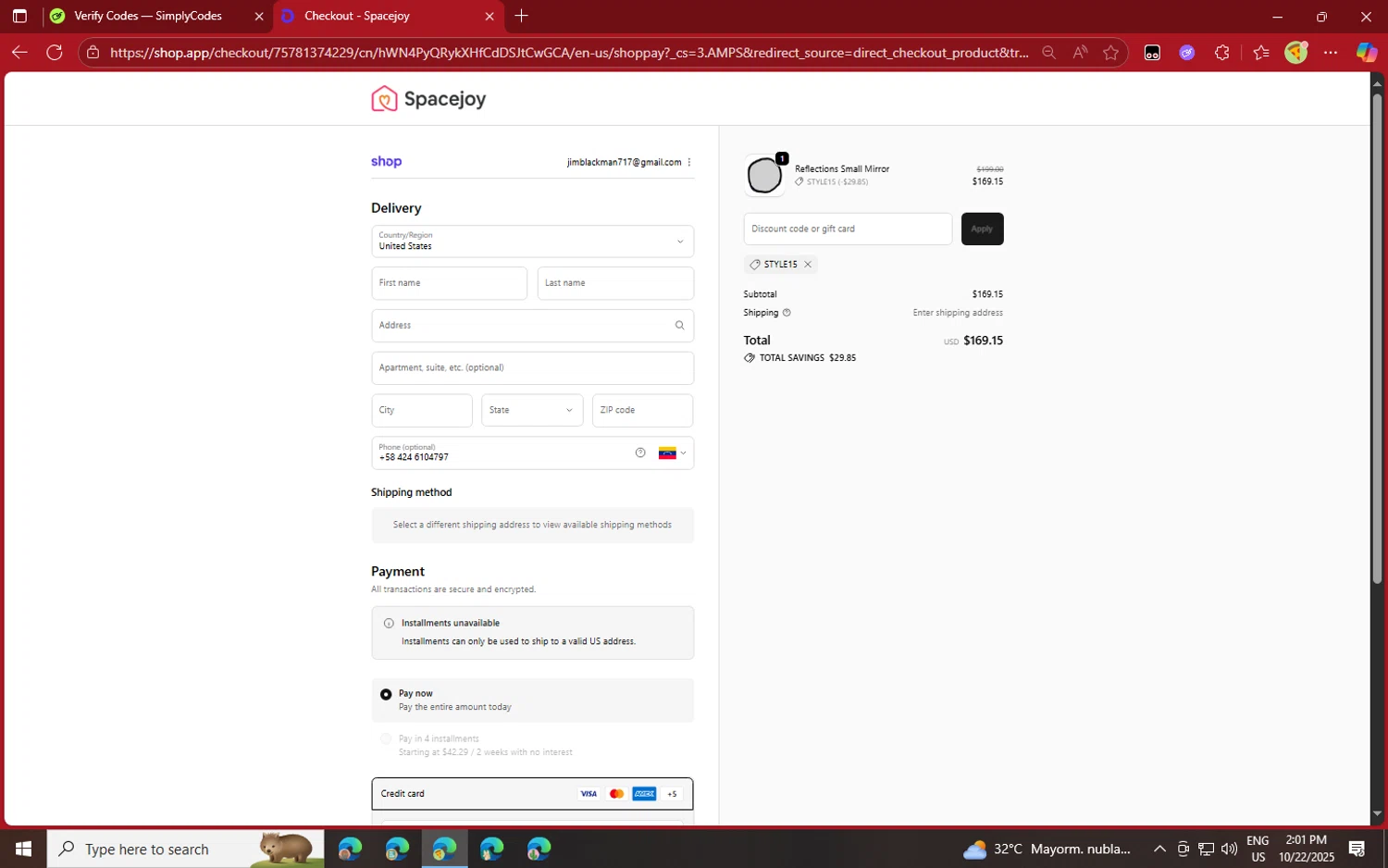Show hidden system tray icons
This screenshot has height=868, width=1388.
[1159, 849]
